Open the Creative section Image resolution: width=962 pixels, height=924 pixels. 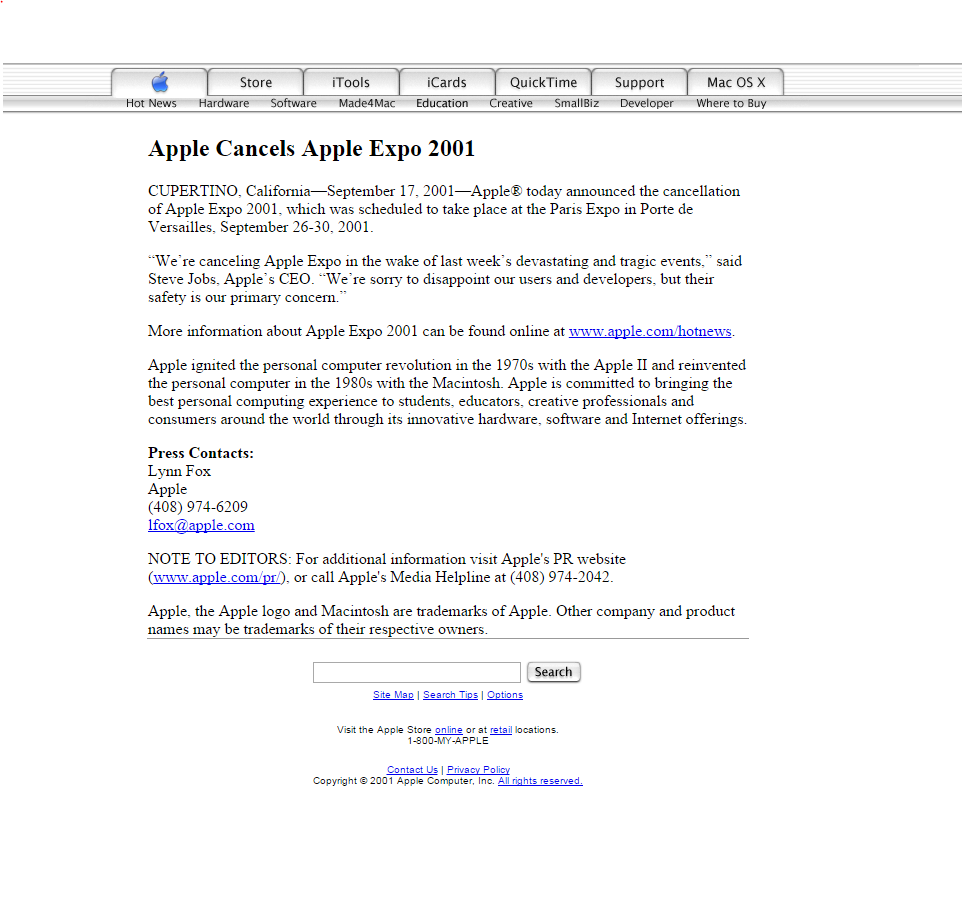point(510,103)
